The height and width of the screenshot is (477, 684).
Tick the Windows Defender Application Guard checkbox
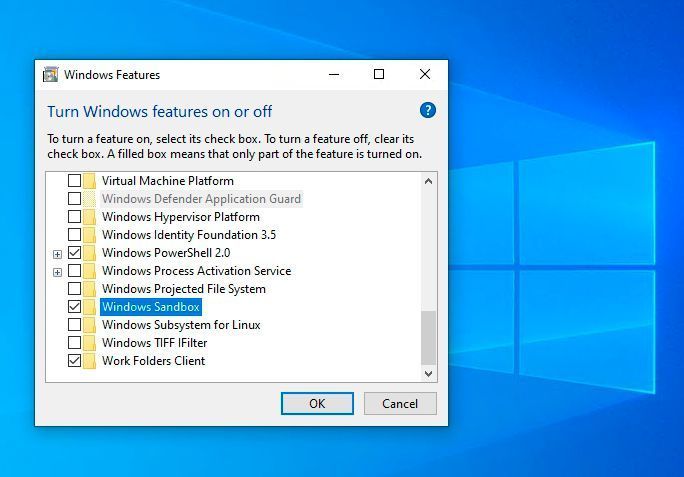tap(75, 199)
